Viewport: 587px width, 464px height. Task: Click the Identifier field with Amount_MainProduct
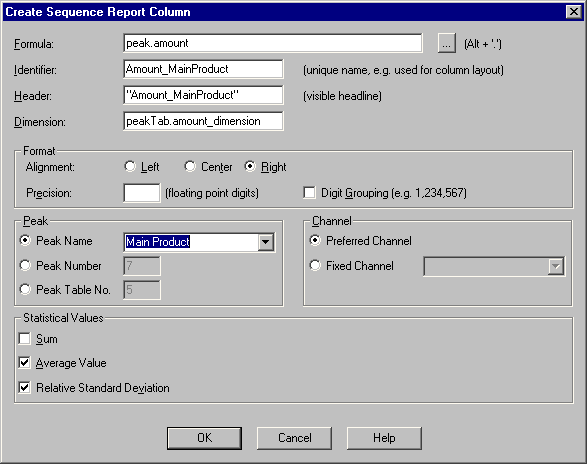pos(203,69)
